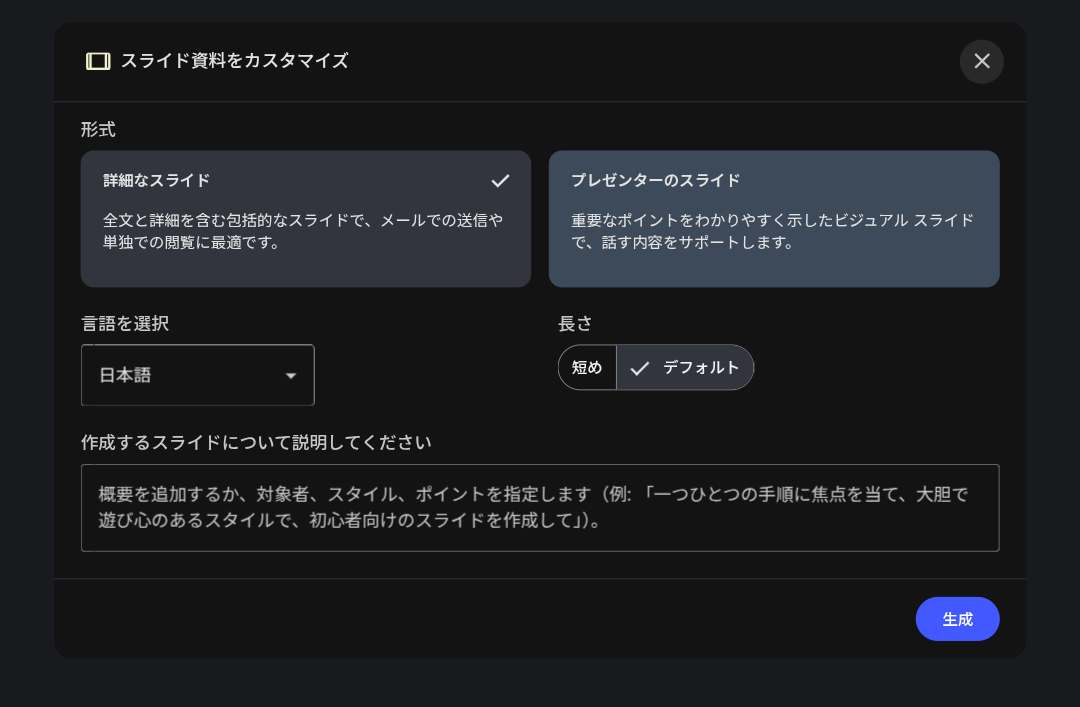
Task: Click the 詳細なスライド card description text
Action: click(x=303, y=231)
